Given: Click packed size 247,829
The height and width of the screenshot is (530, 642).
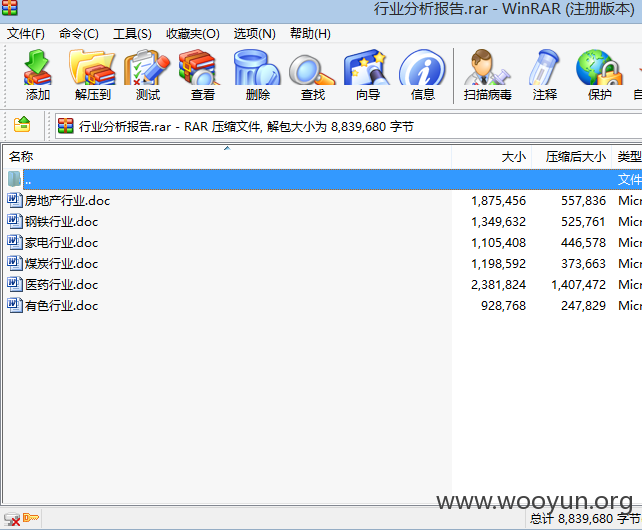Looking at the screenshot, I should point(583,306).
